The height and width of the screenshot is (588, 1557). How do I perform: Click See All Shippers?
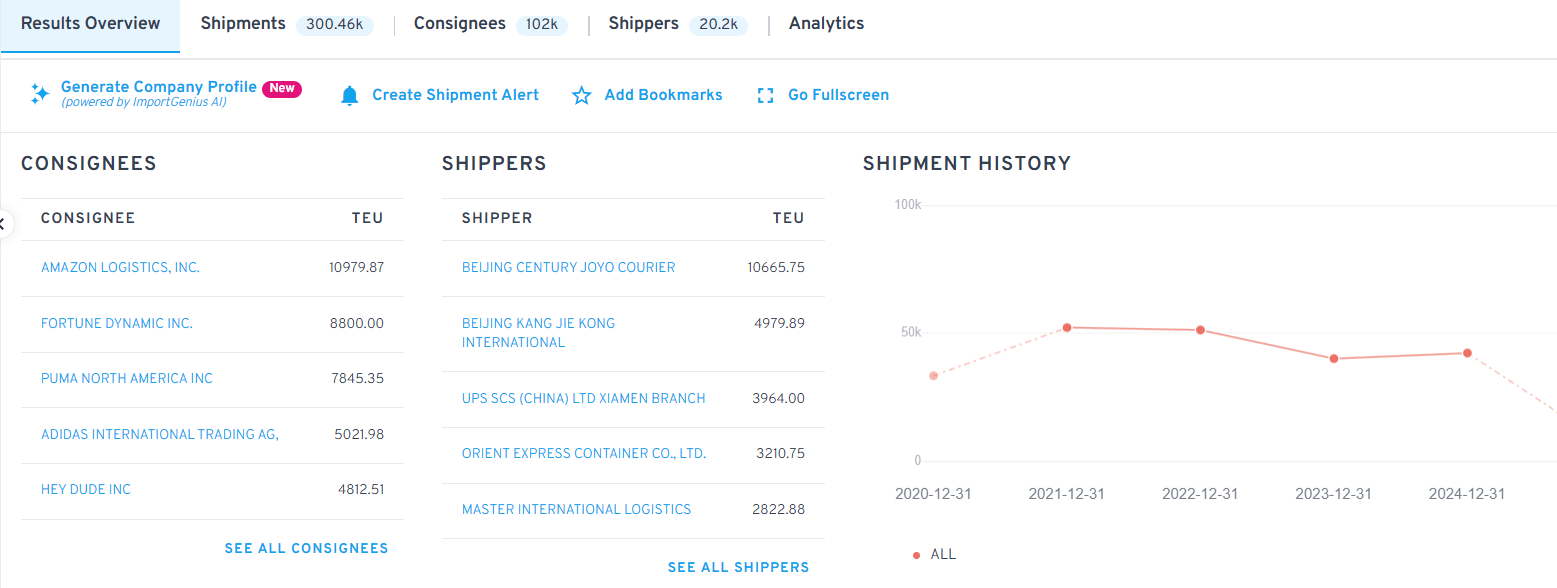coord(739,567)
